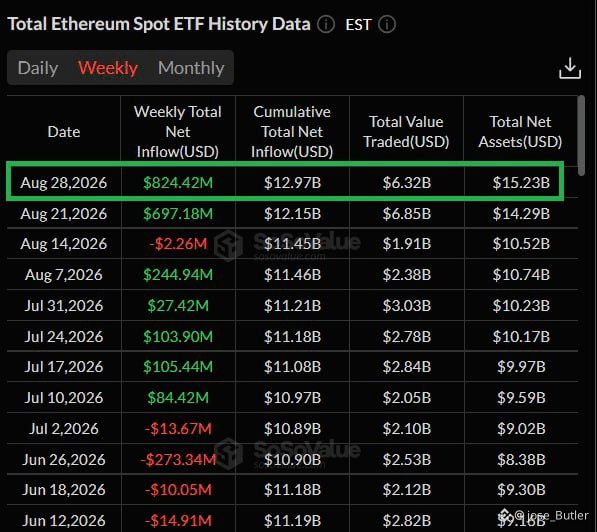The image size is (597, 532).
Task: Click the $824.42M inflow value
Action: tap(178, 183)
